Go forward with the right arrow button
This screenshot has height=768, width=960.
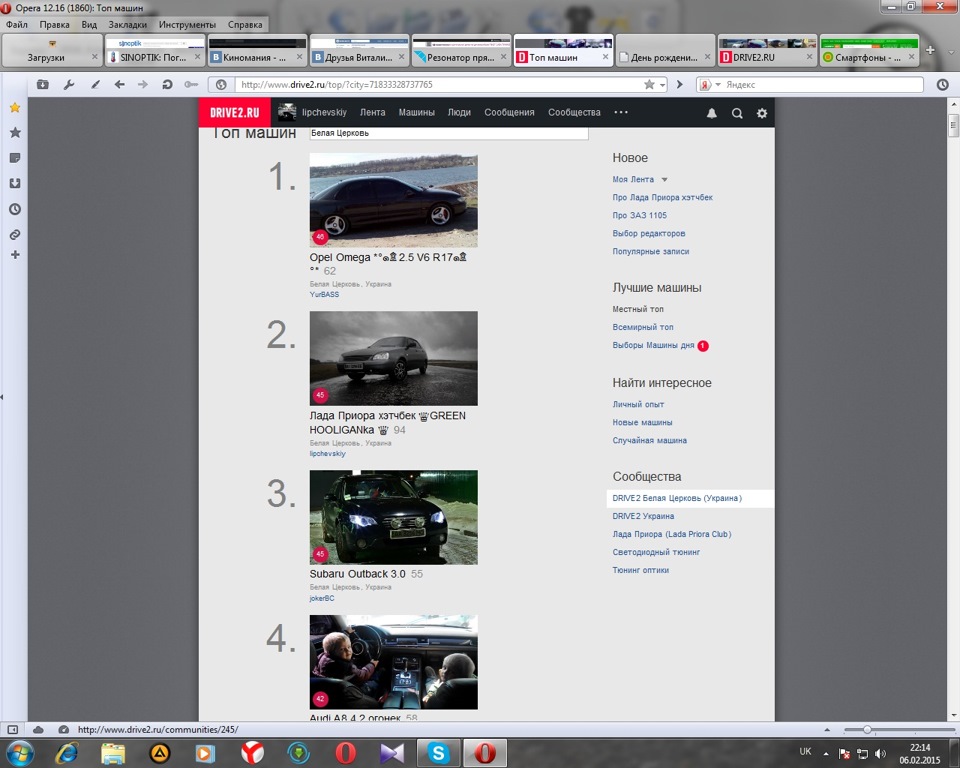(x=143, y=85)
